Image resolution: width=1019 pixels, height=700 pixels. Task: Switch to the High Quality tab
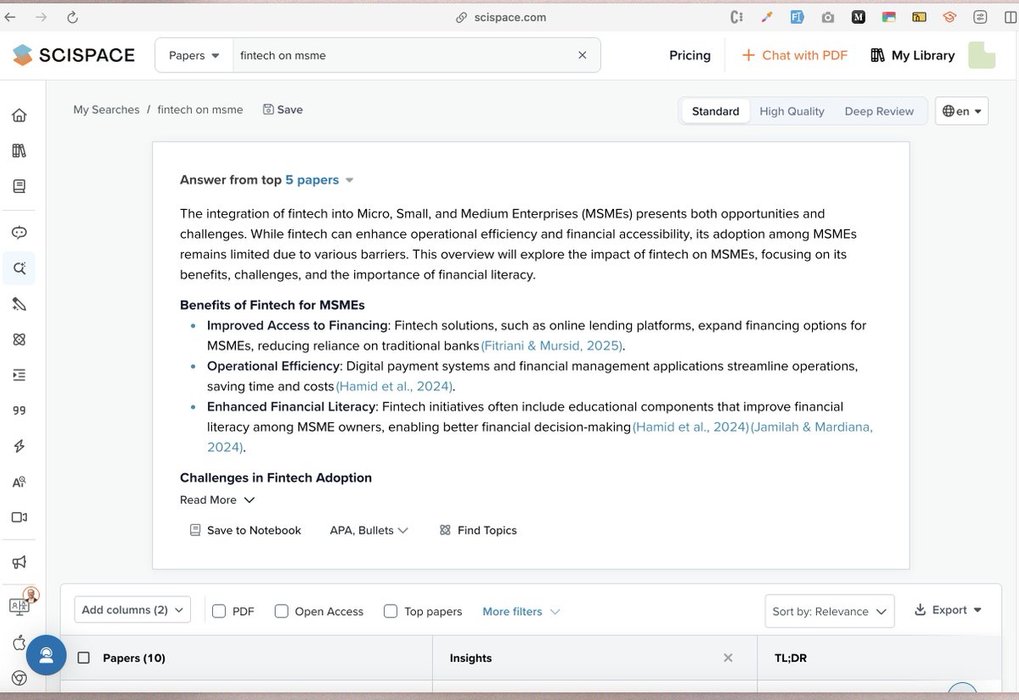tap(791, 111)
